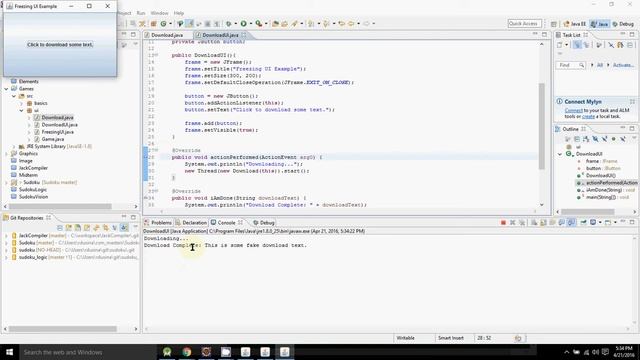The height and width of the screenshot is (360, 640).
Task: Open the Help menu
Action: [x=178, y=13]
